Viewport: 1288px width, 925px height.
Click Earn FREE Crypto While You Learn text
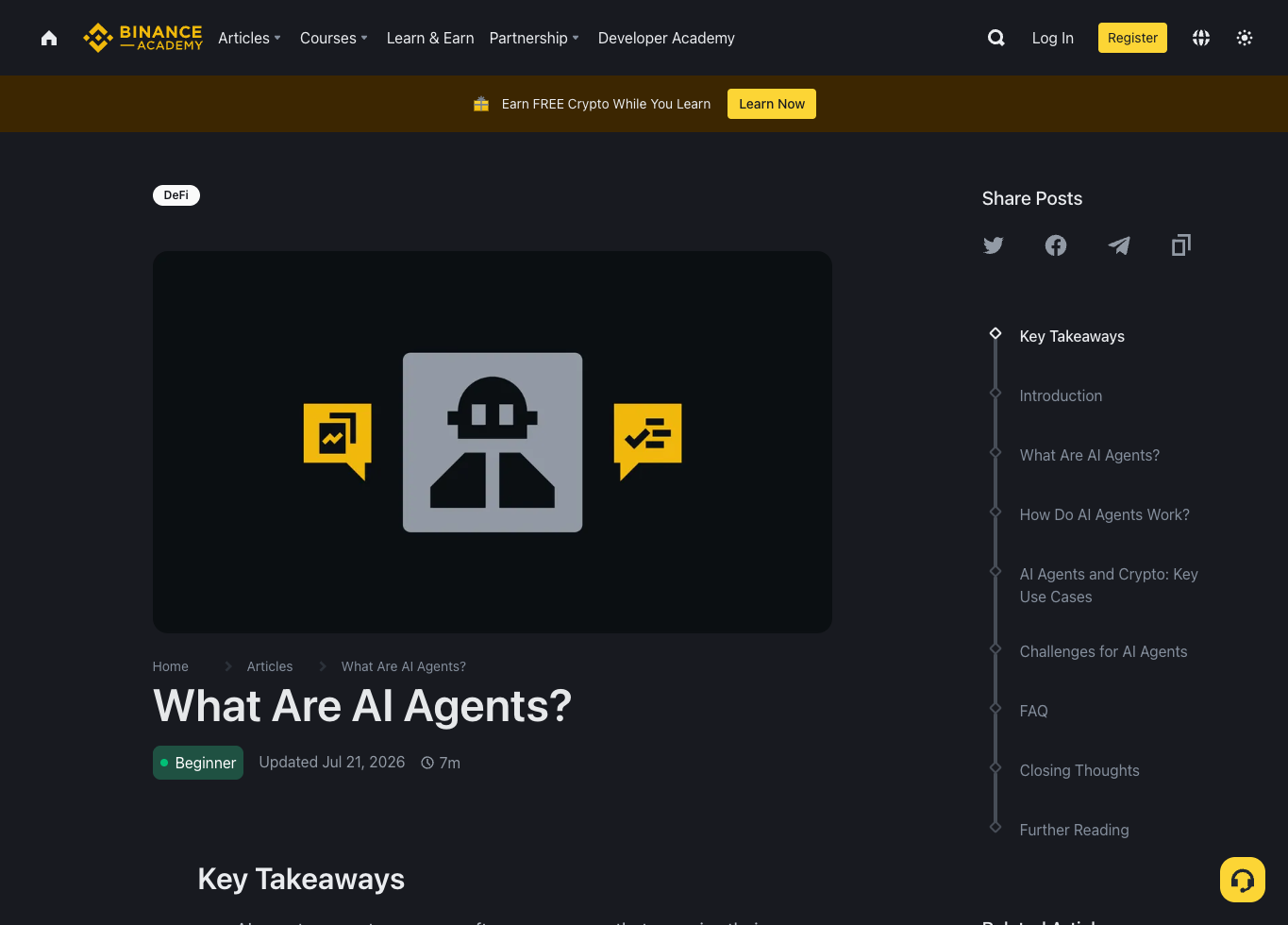point(607,104)
